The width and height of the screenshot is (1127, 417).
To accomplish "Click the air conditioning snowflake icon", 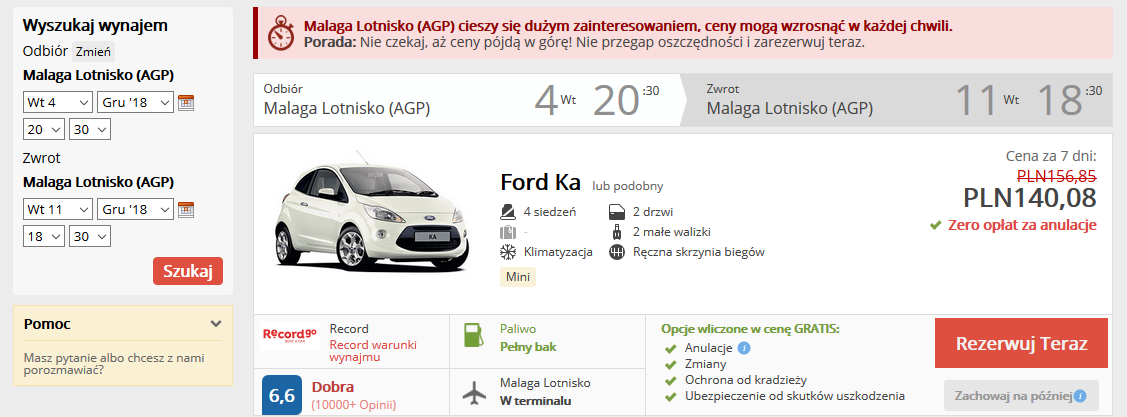I will [508, 252].
